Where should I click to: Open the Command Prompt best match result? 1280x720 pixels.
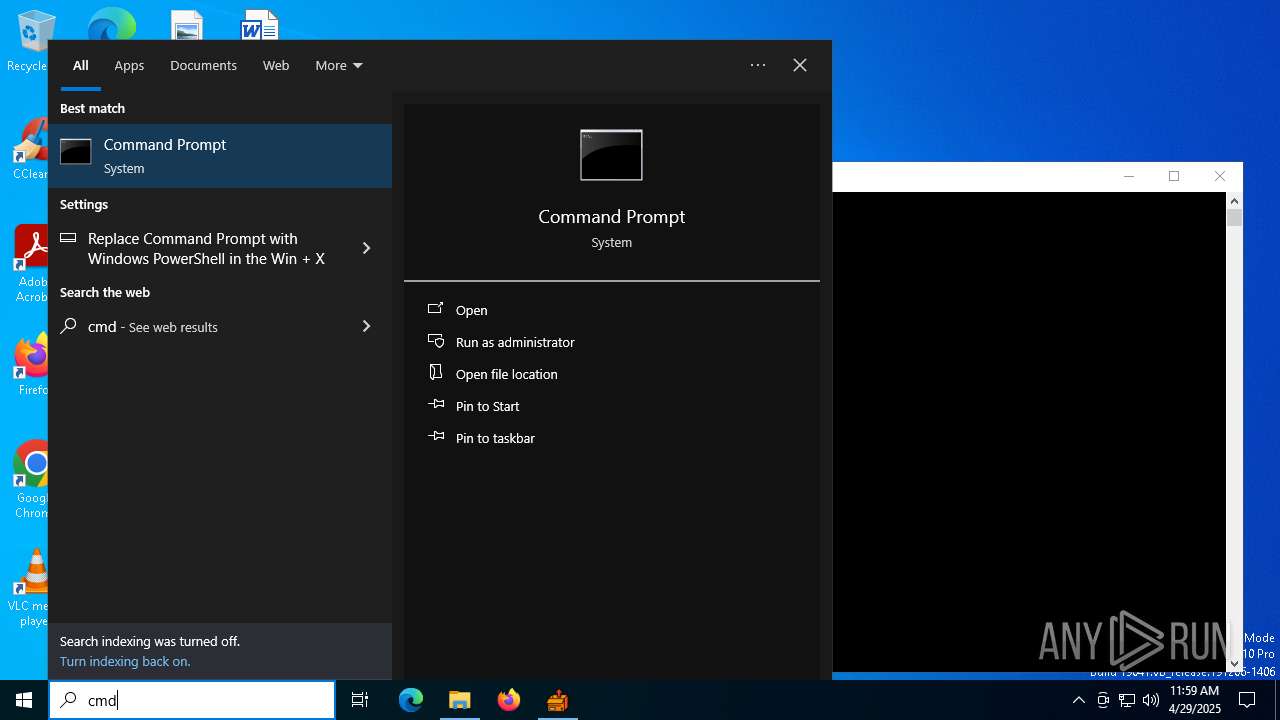[x=220, y=156]
